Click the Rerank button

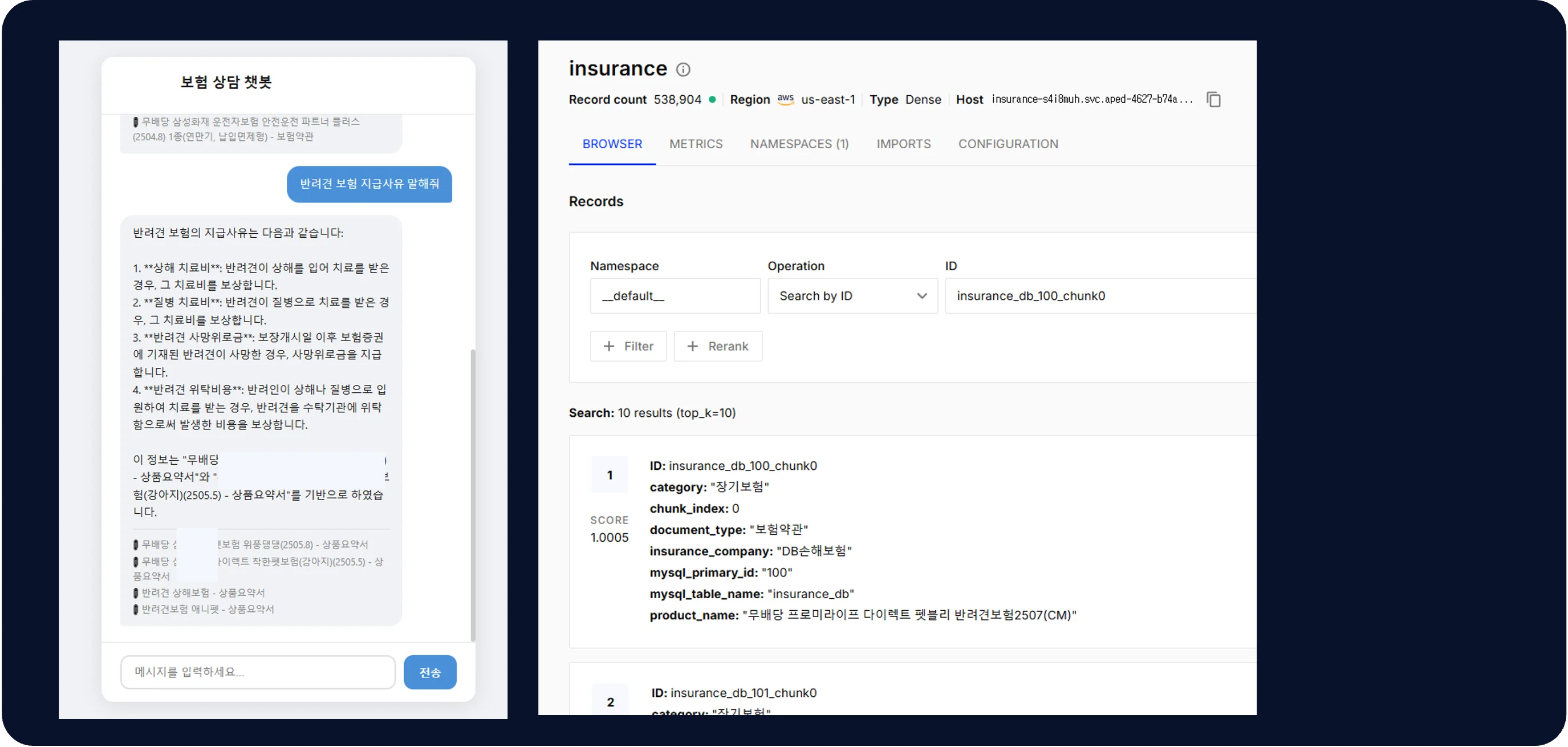point(718,346)
